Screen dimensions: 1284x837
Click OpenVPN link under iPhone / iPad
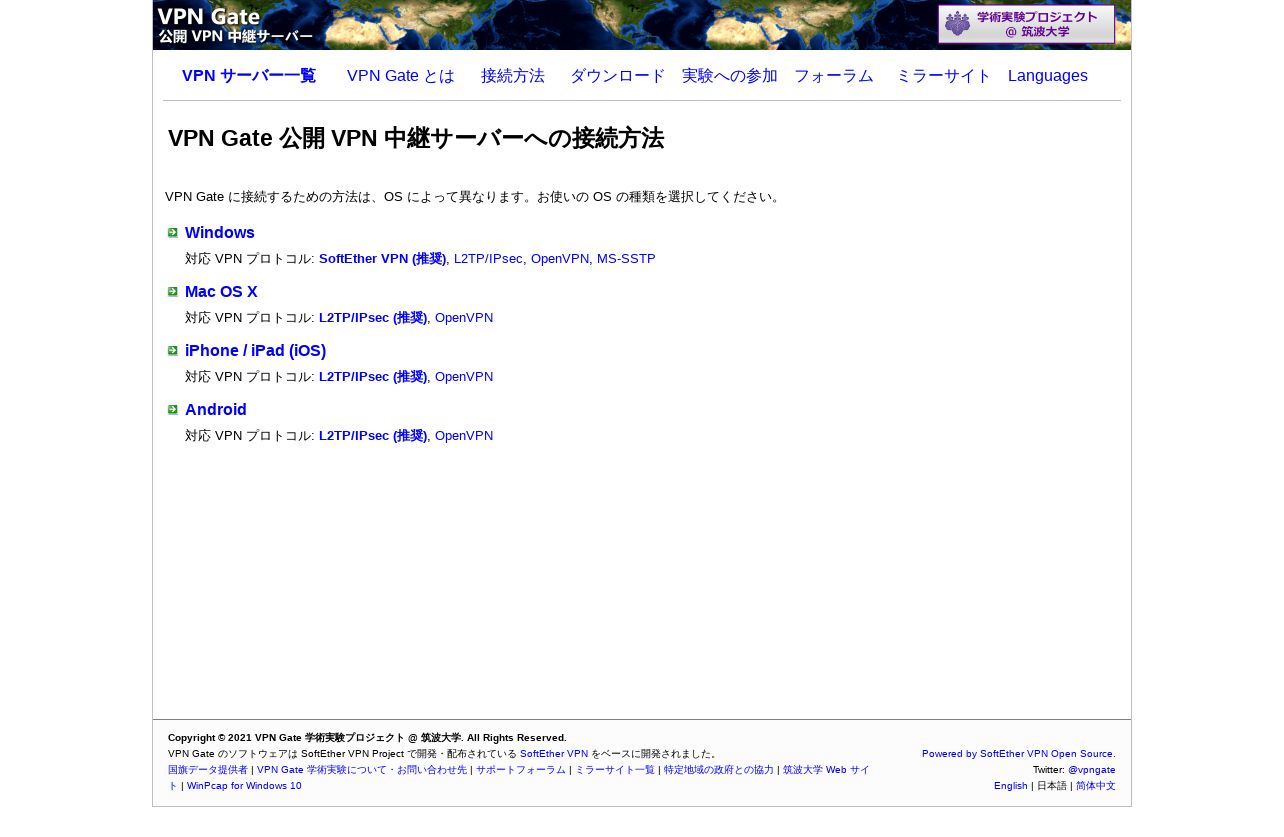click(464, 377)
